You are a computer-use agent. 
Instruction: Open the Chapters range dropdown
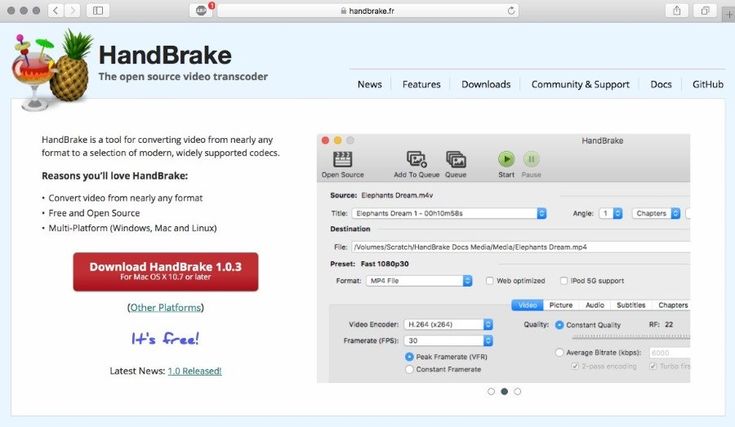pyautogui.click(x=656, y=213)
